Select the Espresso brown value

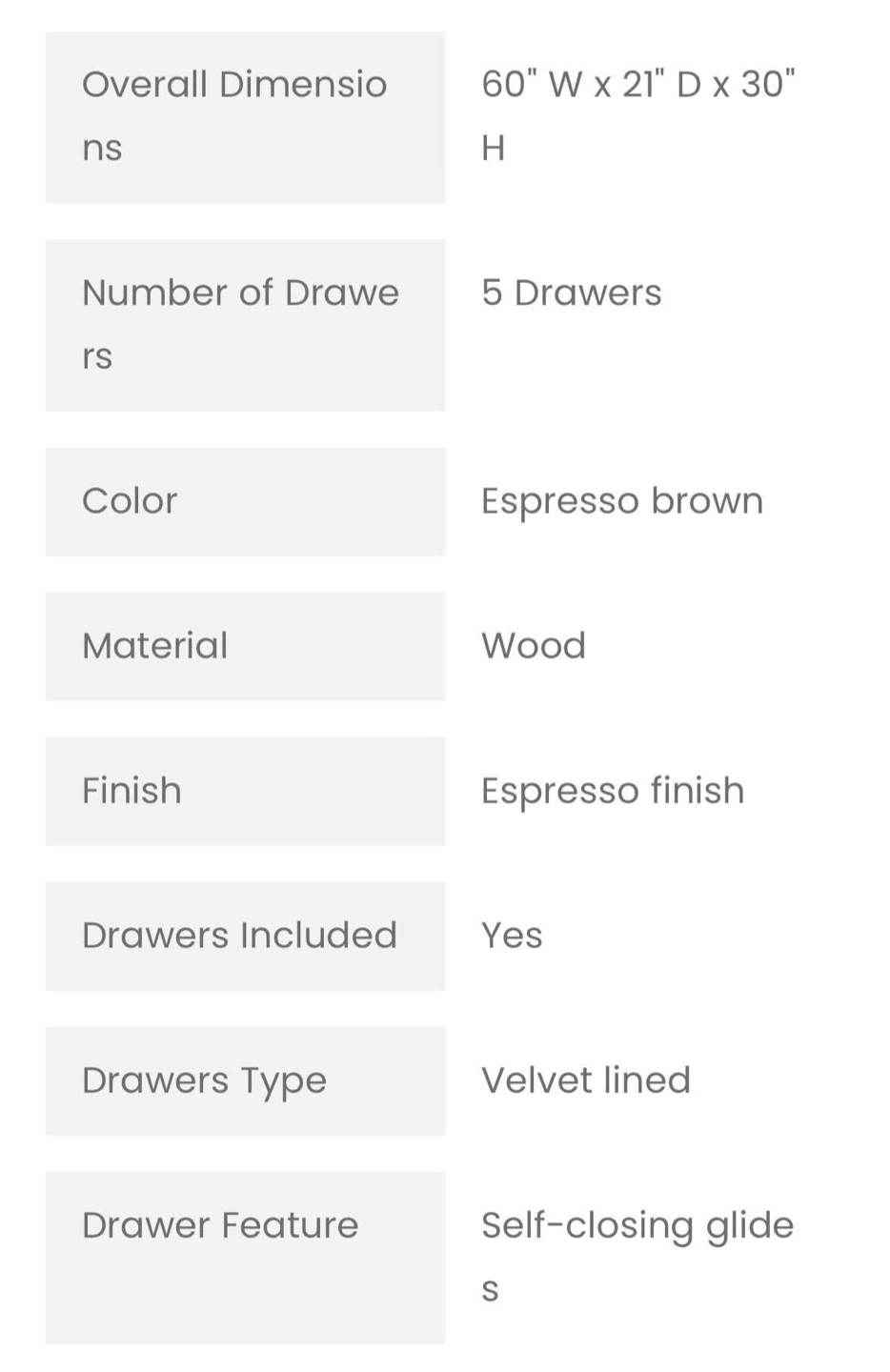point(622,501)
